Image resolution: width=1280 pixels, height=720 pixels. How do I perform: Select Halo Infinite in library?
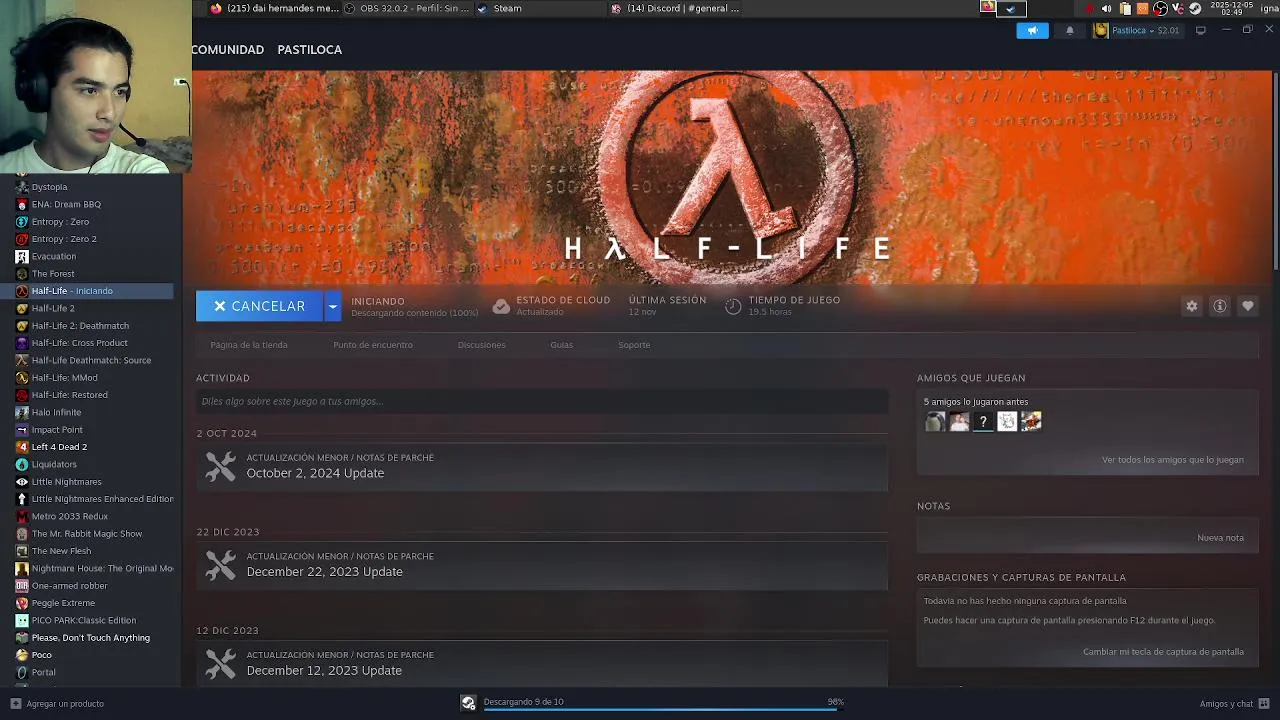pyautogui.click(x=94, y=412)
